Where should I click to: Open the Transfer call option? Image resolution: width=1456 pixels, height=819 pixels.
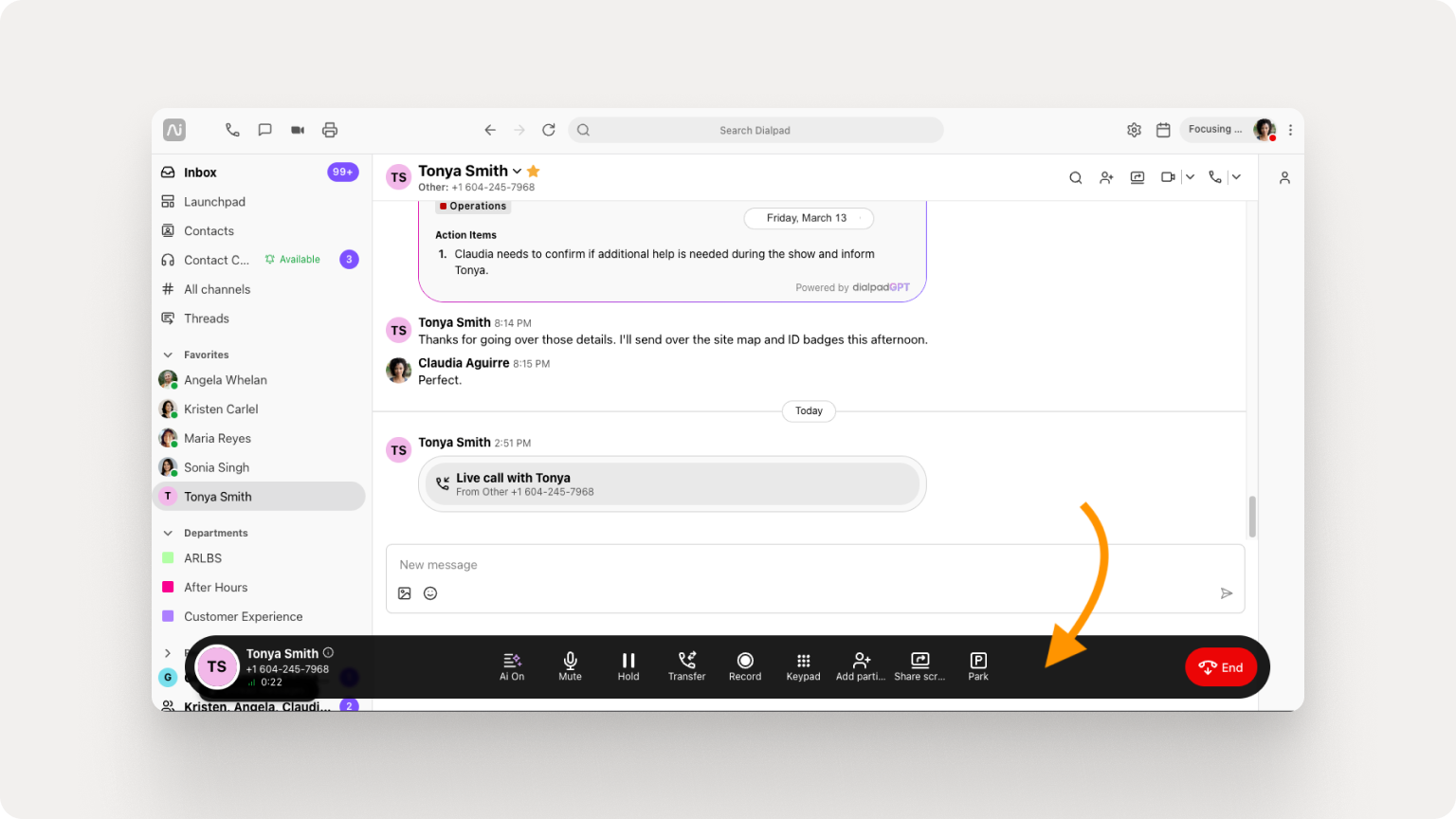(686, 666)
